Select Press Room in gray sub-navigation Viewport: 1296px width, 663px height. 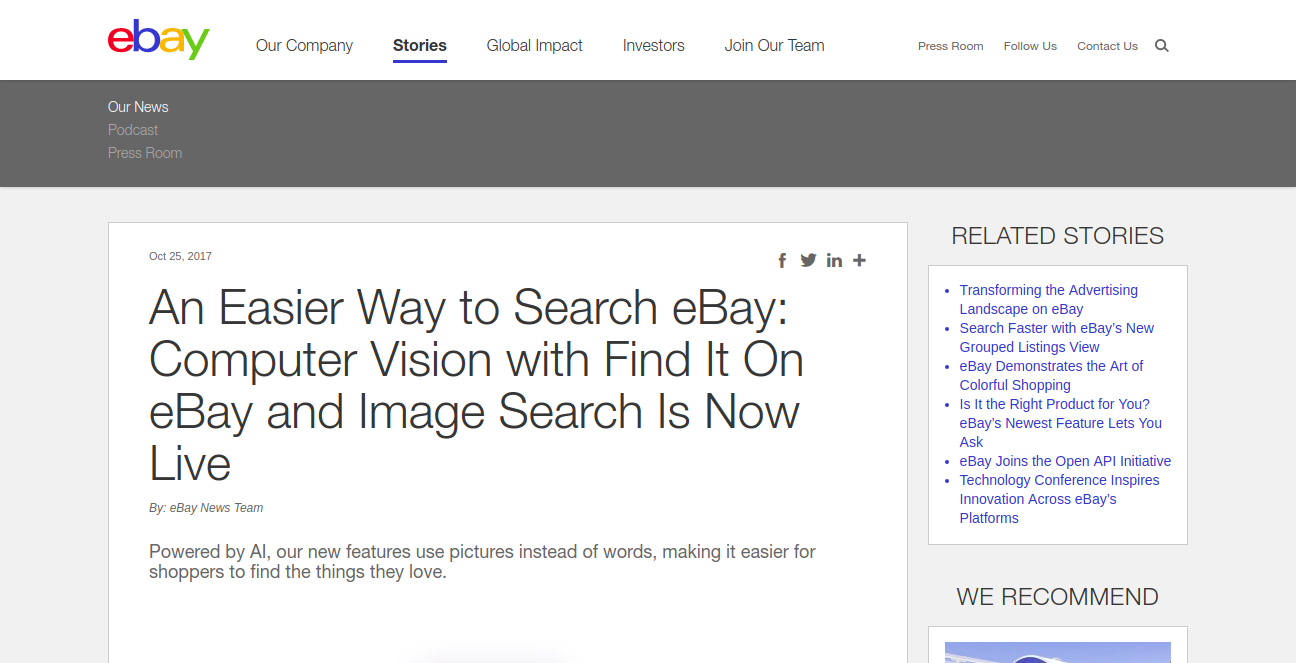pos(145,153)
